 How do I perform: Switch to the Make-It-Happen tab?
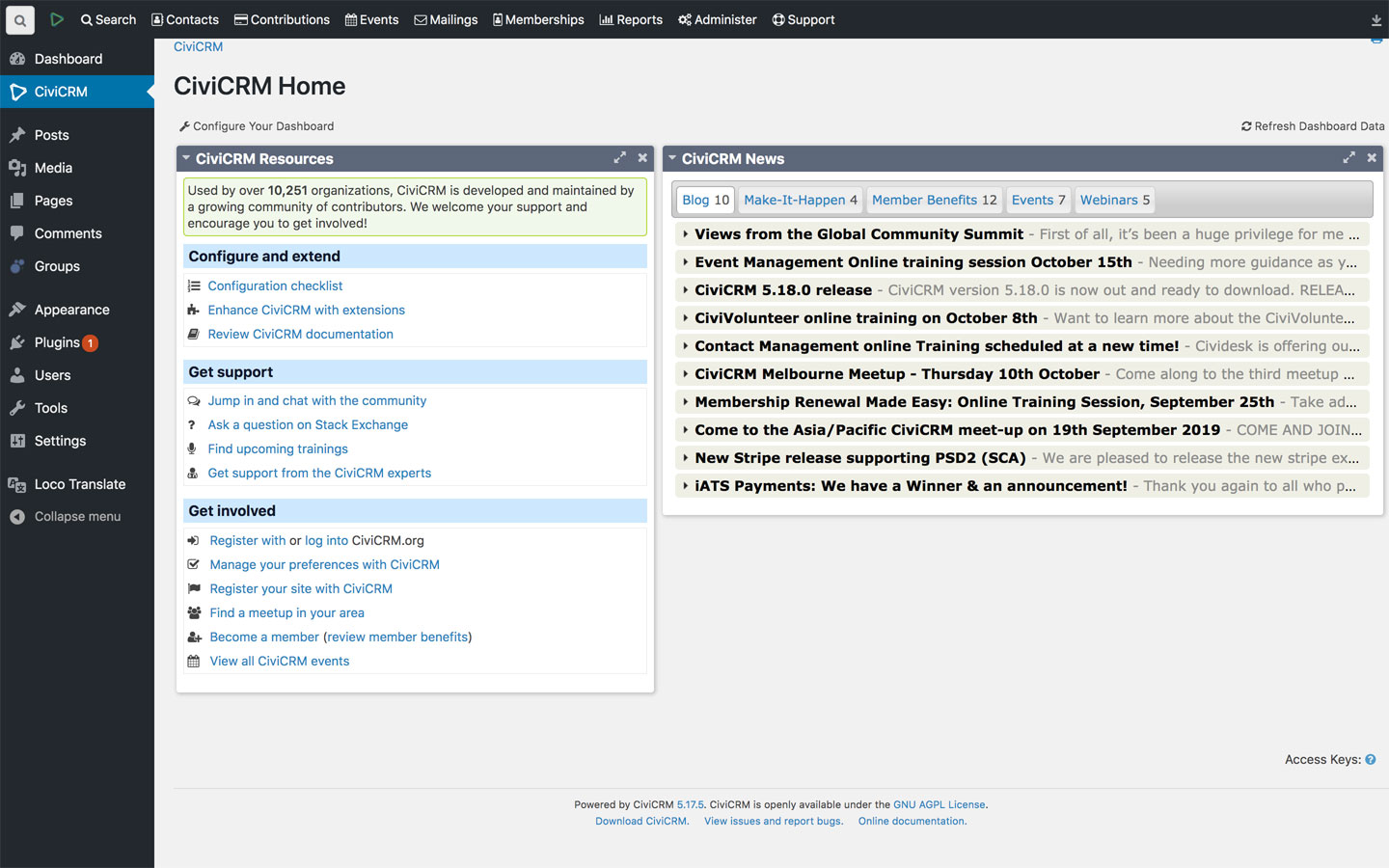click(801, 201)
